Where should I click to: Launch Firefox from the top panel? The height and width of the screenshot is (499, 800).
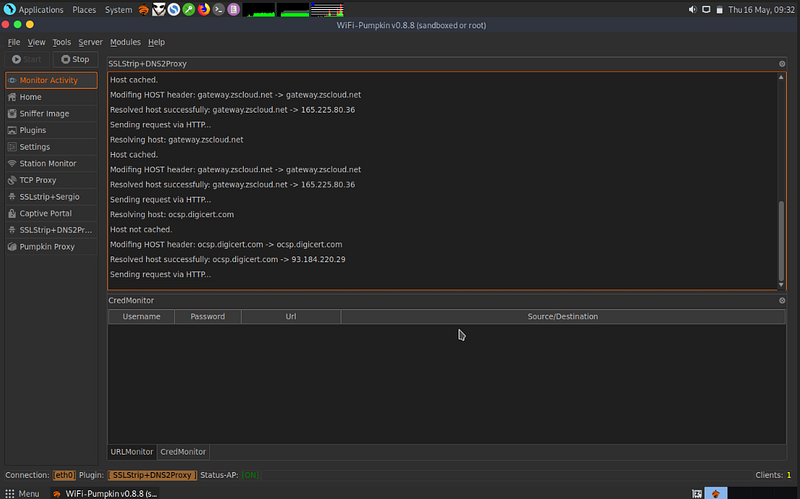point(204,10)
